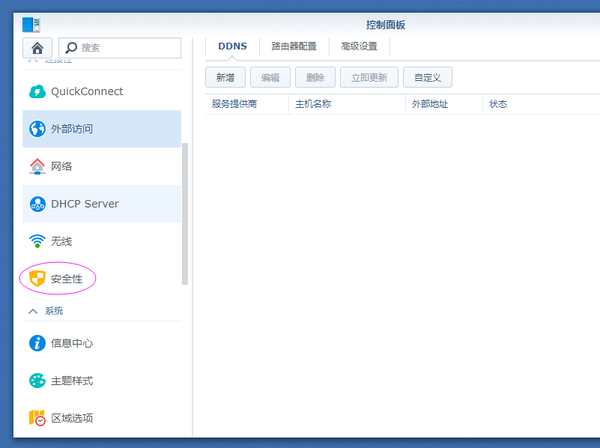Sort by 服务提供商 column header
This screenshot has height=448, width=600.
(247, 104)
